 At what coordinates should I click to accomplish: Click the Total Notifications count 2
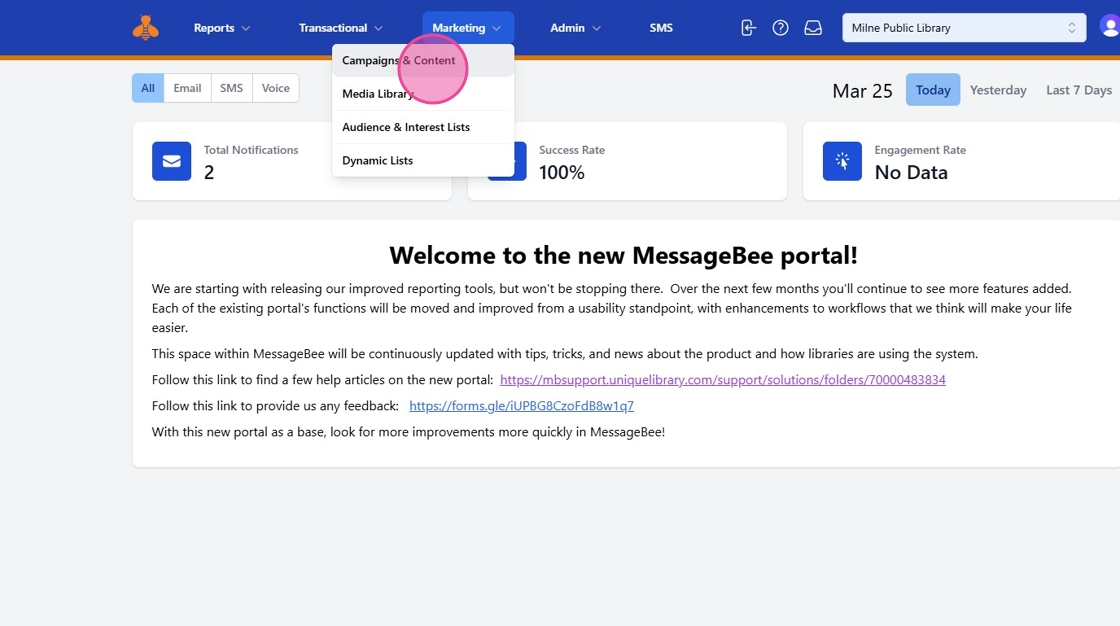pyautogui.click(x=209, y=172)
